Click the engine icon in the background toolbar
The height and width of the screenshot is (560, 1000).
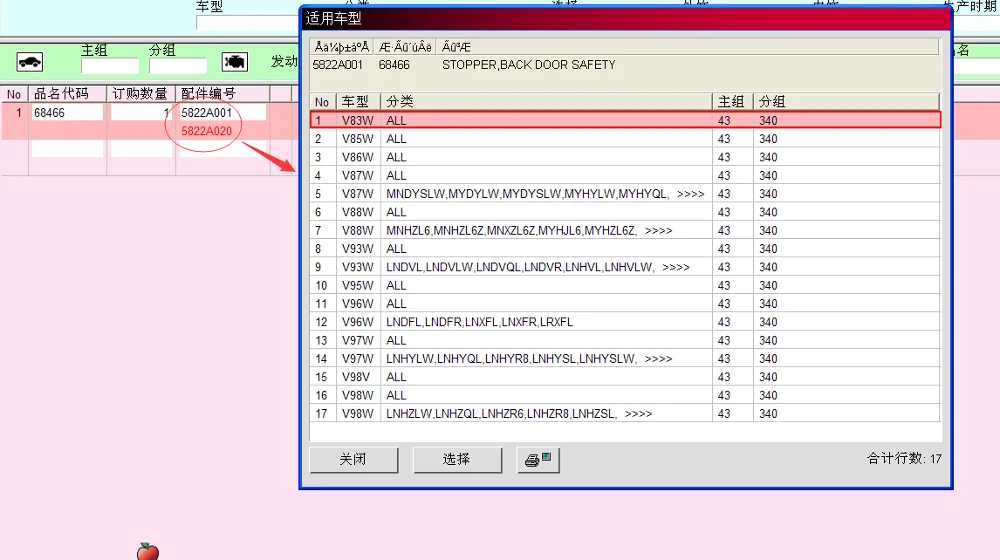[235, 62]
